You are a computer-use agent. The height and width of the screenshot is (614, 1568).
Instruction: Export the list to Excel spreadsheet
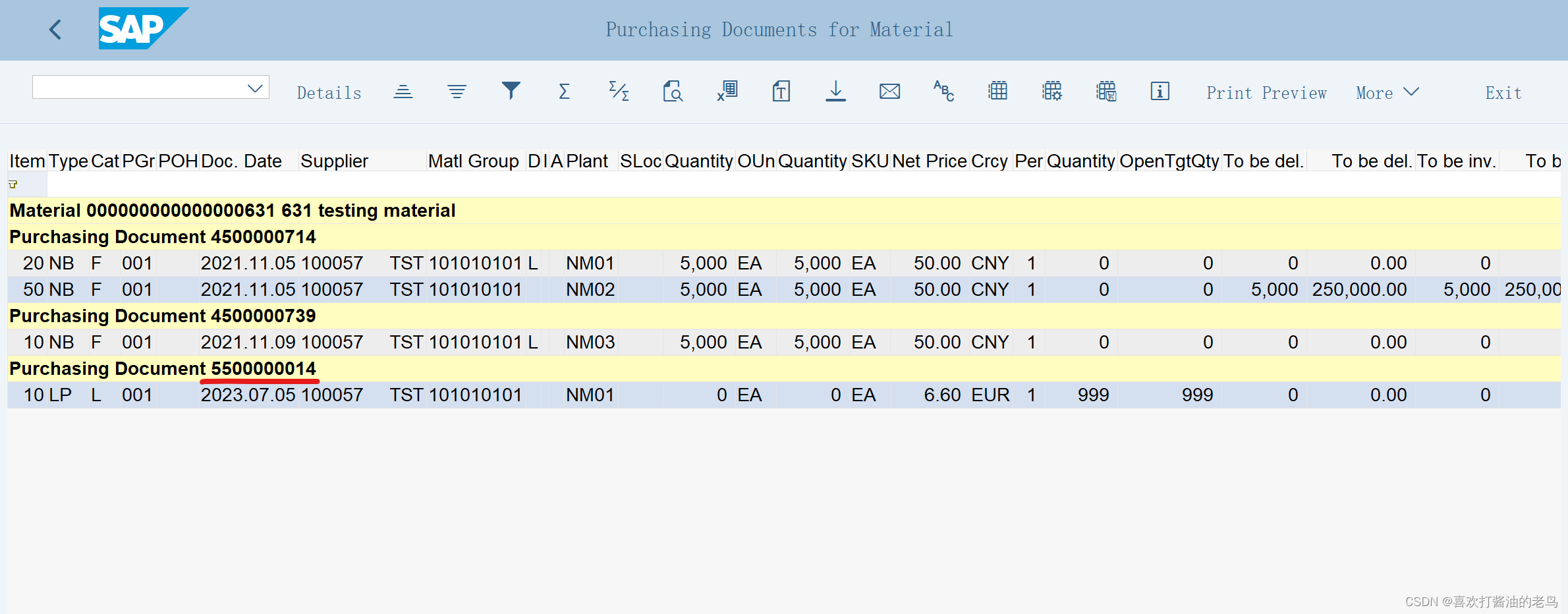tap(727, 92)
